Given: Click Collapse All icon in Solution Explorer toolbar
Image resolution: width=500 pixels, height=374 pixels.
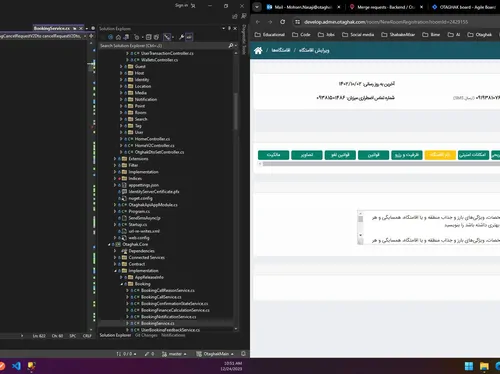Looking at the screenshot, I should point(148,37).
